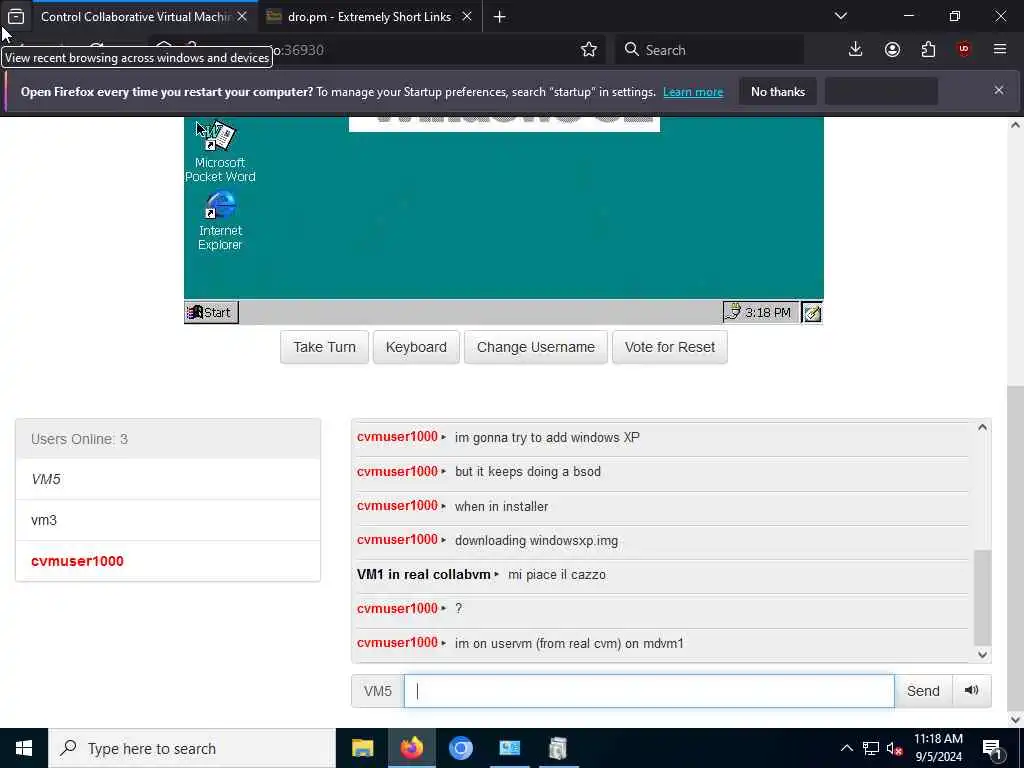Click the Change Username button
1024x768 pixels.
(536, 347)
